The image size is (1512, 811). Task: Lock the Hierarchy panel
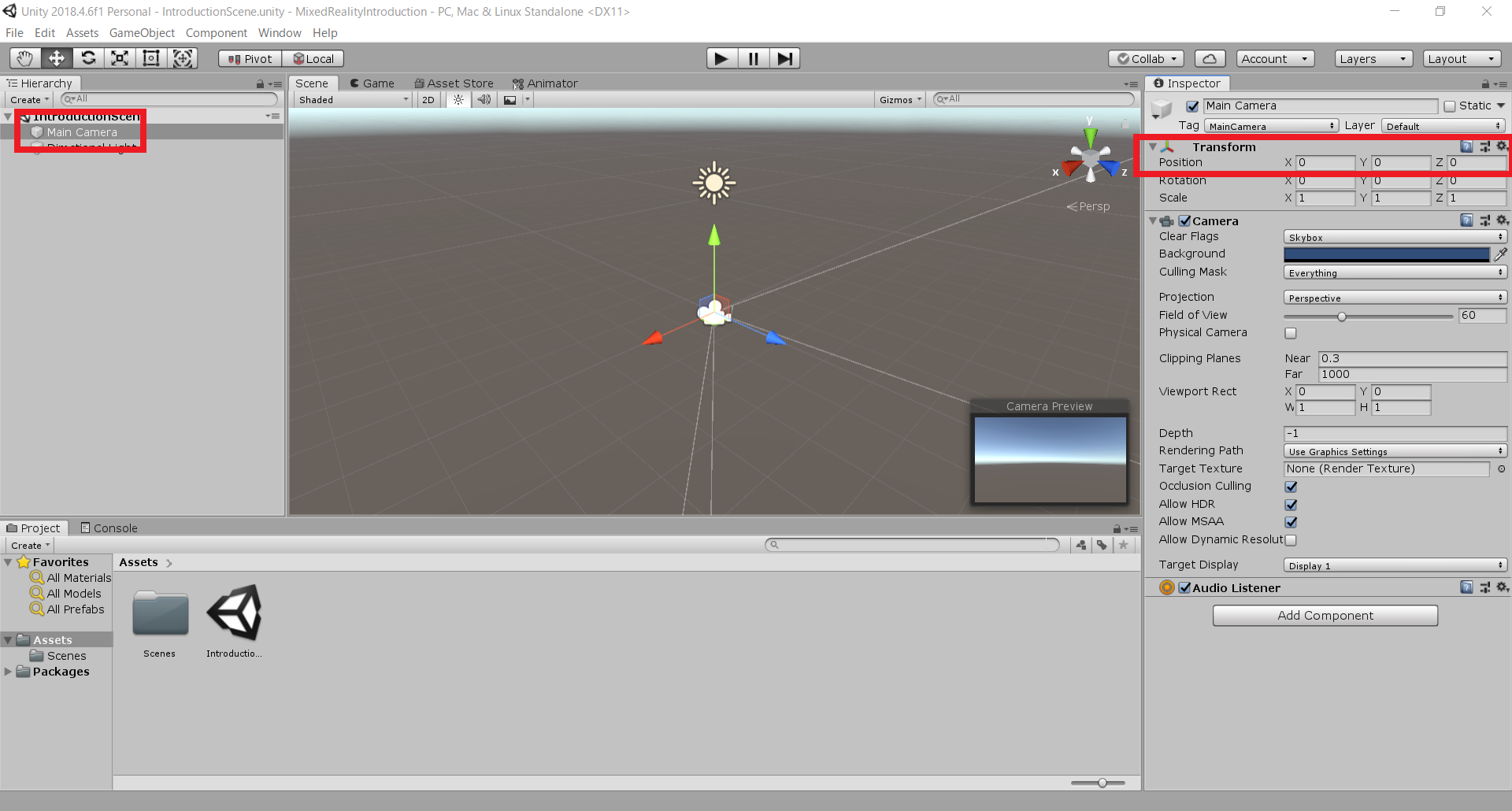(x=260, y=84)
